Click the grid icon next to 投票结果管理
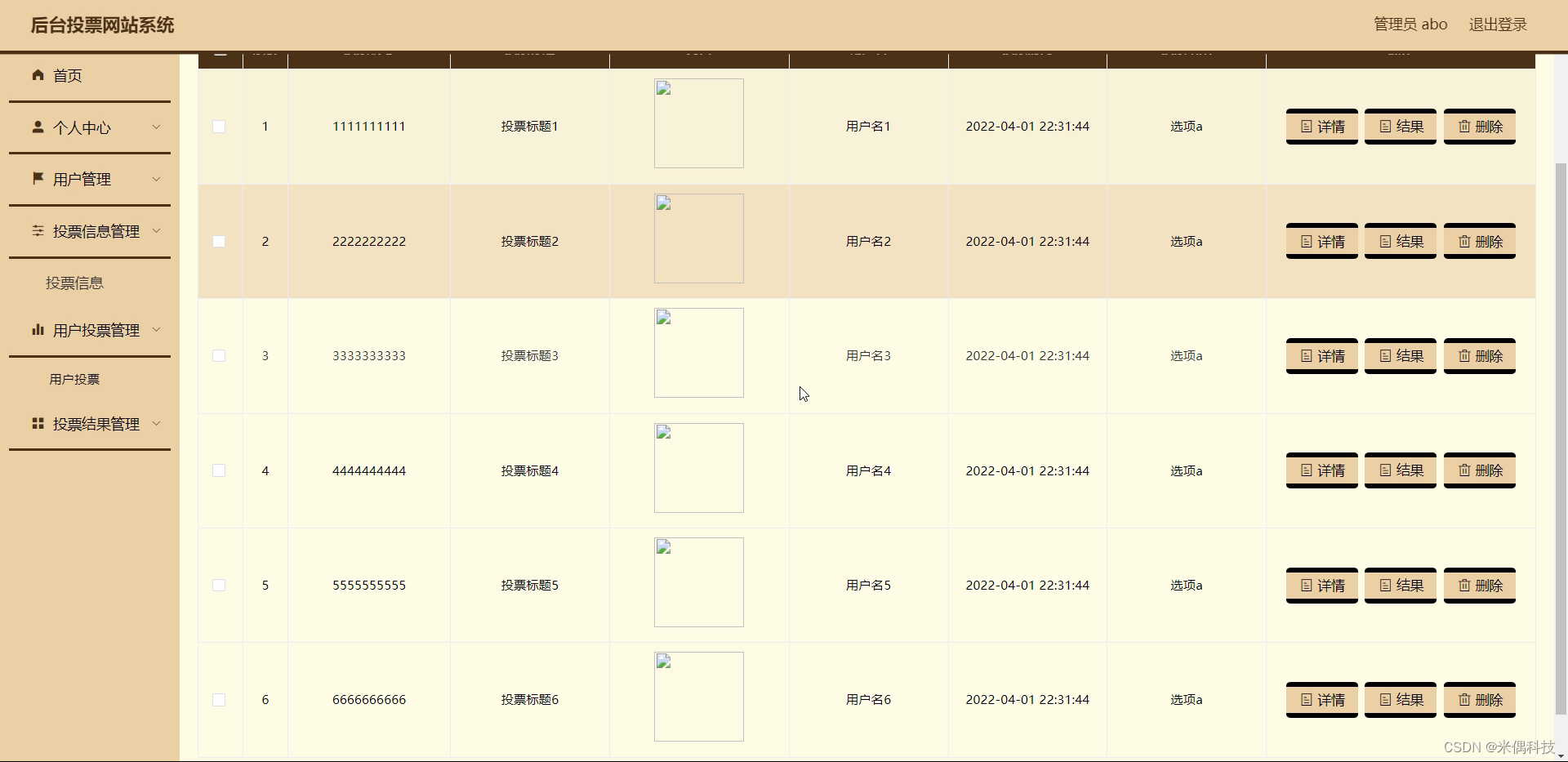The height and width of the screenshot is (762, 1568). tap(37, 423)
